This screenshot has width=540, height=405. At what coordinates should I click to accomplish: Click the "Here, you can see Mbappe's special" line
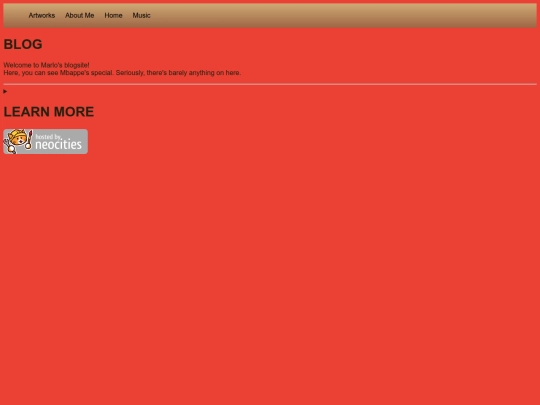tap(122, 73)
